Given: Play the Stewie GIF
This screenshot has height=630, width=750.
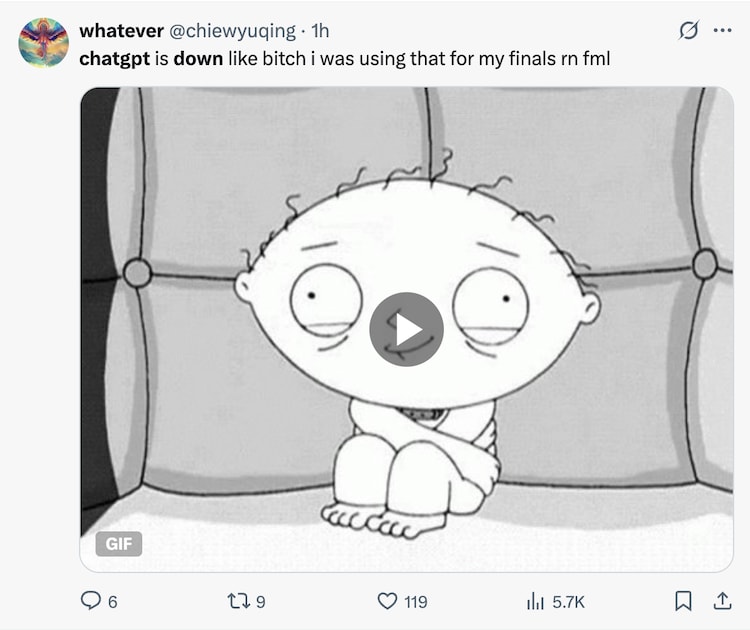Looking at the screenshot, I should click(x=406, y=329).
